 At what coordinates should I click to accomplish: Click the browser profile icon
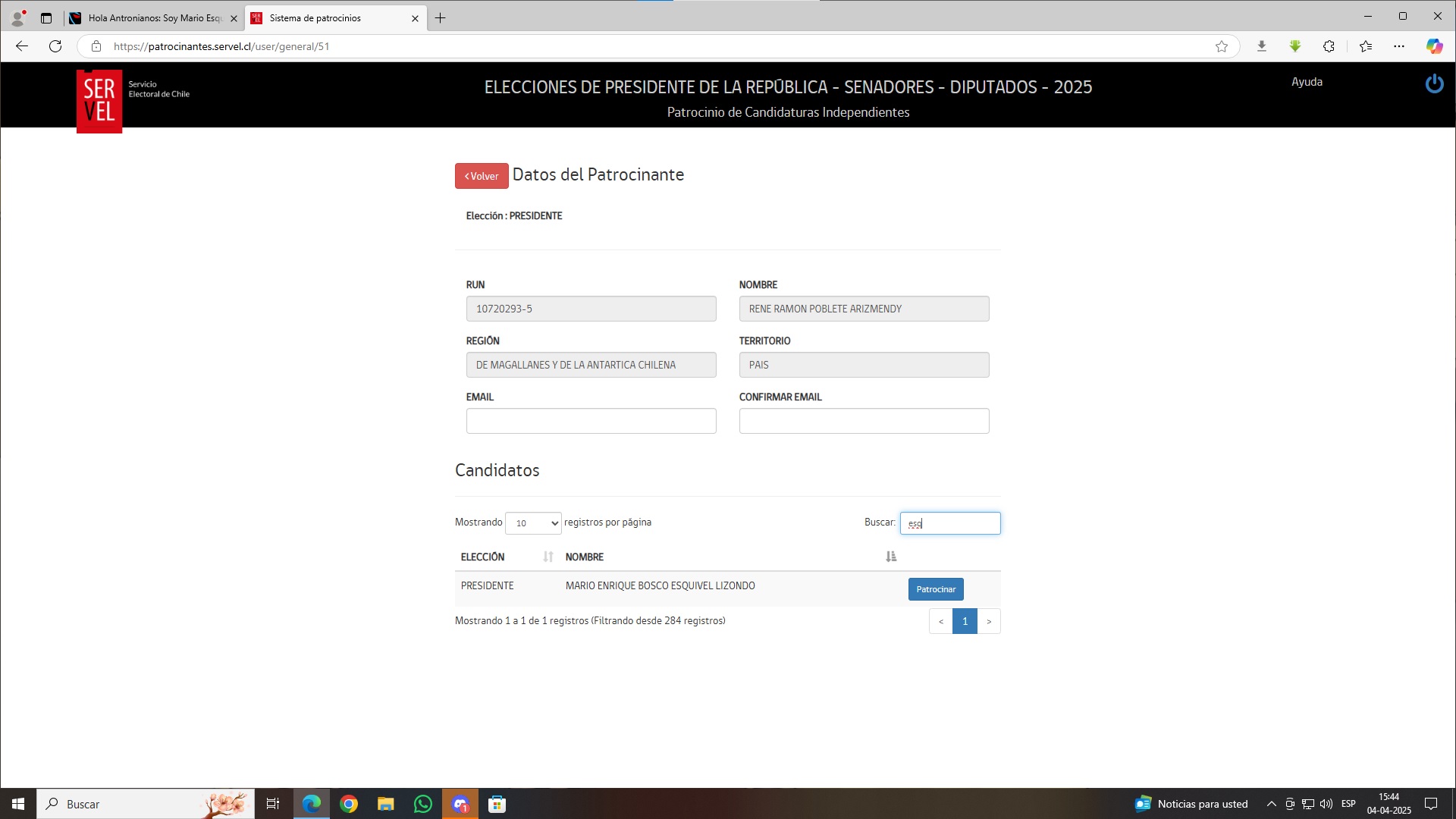pyautogui.click(x=17, y=17)
